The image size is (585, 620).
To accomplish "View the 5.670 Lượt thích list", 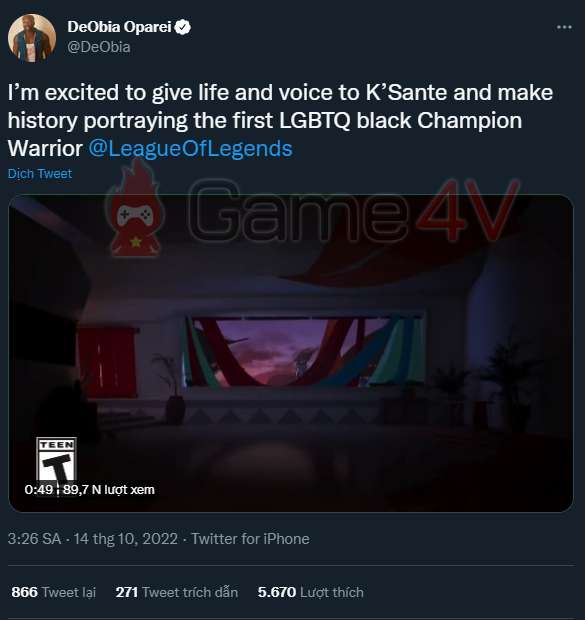I will click(x=310, y=592).
